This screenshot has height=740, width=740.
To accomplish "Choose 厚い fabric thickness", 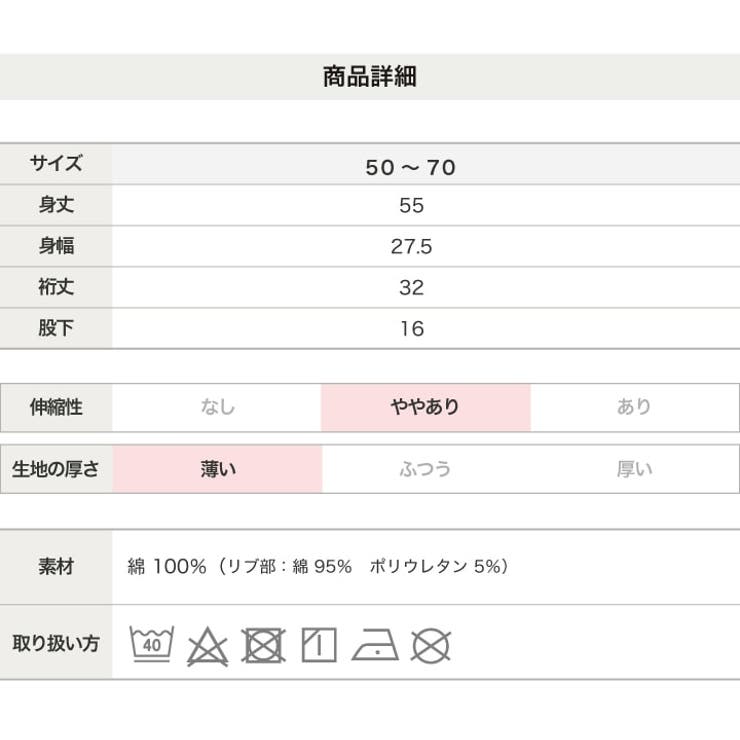I will pyautogui.click(x=634, y=469).
